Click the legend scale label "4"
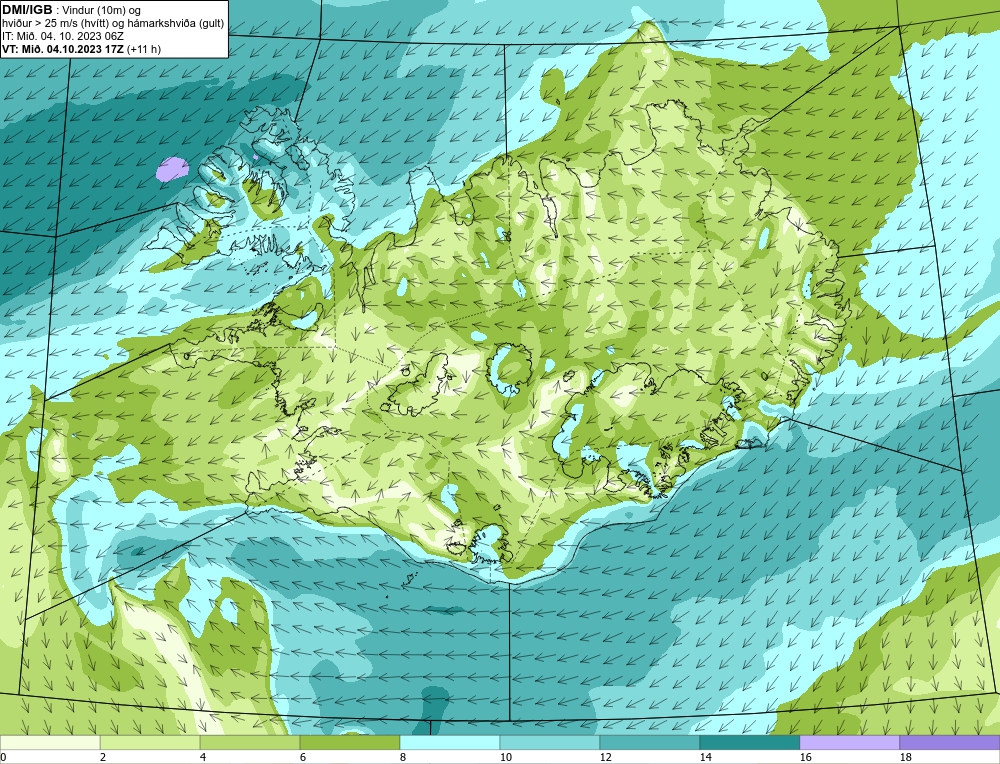This screenshot has height=764, width=1000. [203, 757]
